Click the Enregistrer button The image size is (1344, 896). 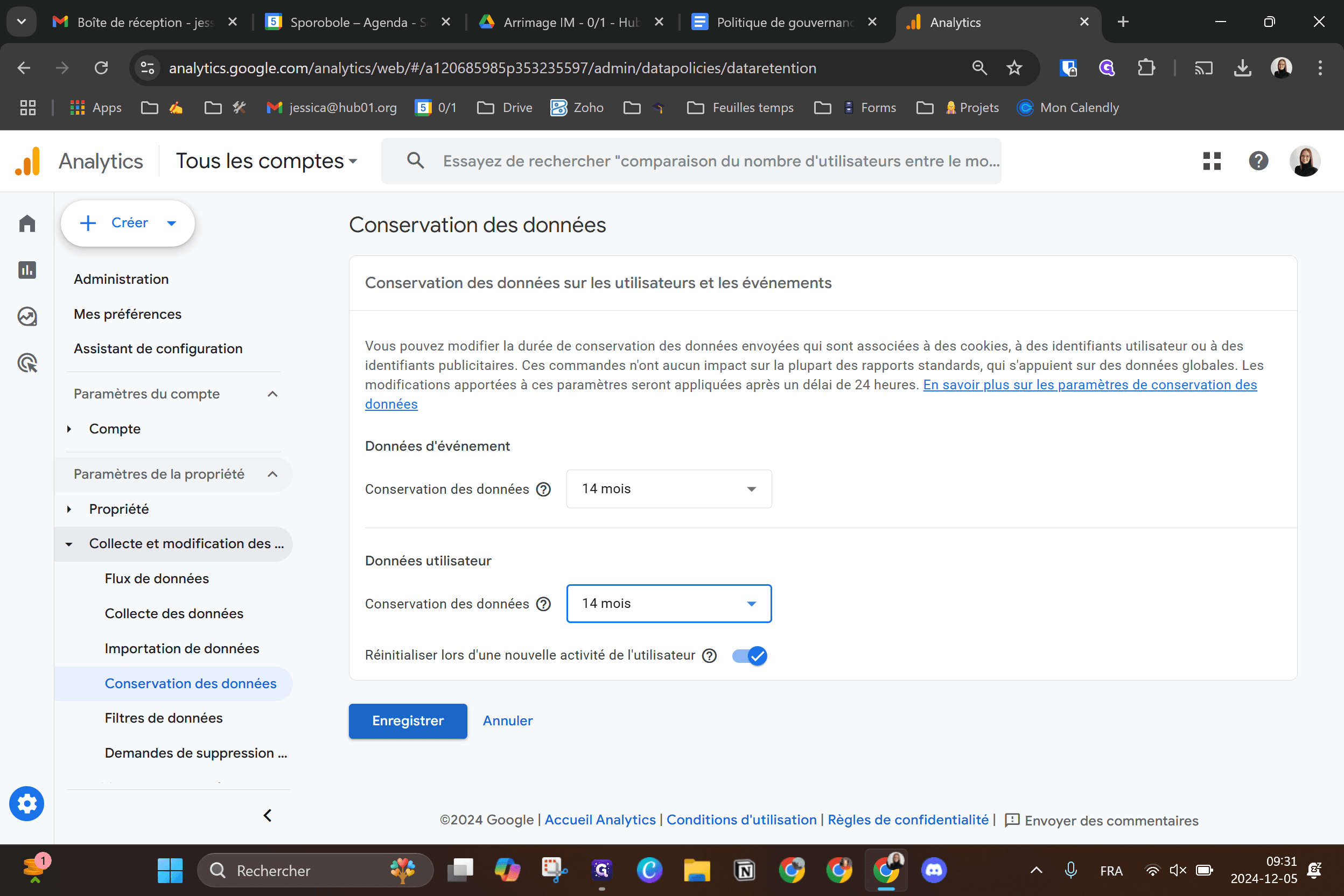coord(408,721)
